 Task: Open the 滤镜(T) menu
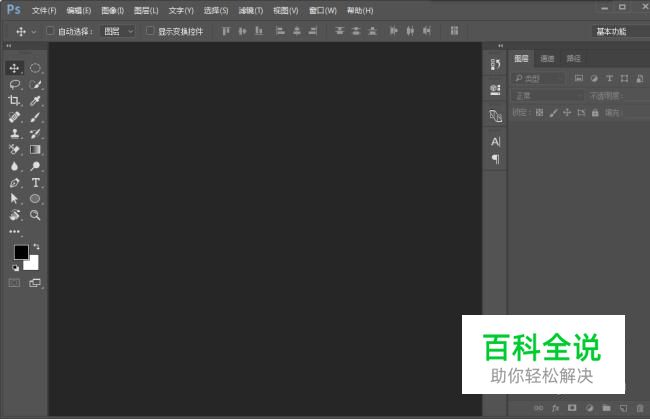tap(251, 11)
